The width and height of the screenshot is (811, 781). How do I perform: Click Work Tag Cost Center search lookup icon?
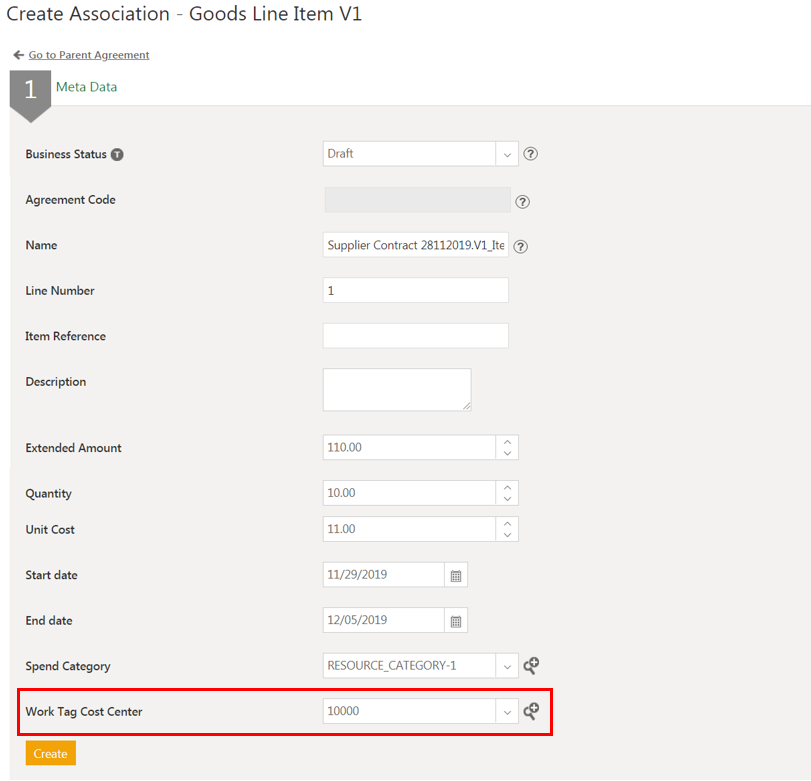coord(531,711)
